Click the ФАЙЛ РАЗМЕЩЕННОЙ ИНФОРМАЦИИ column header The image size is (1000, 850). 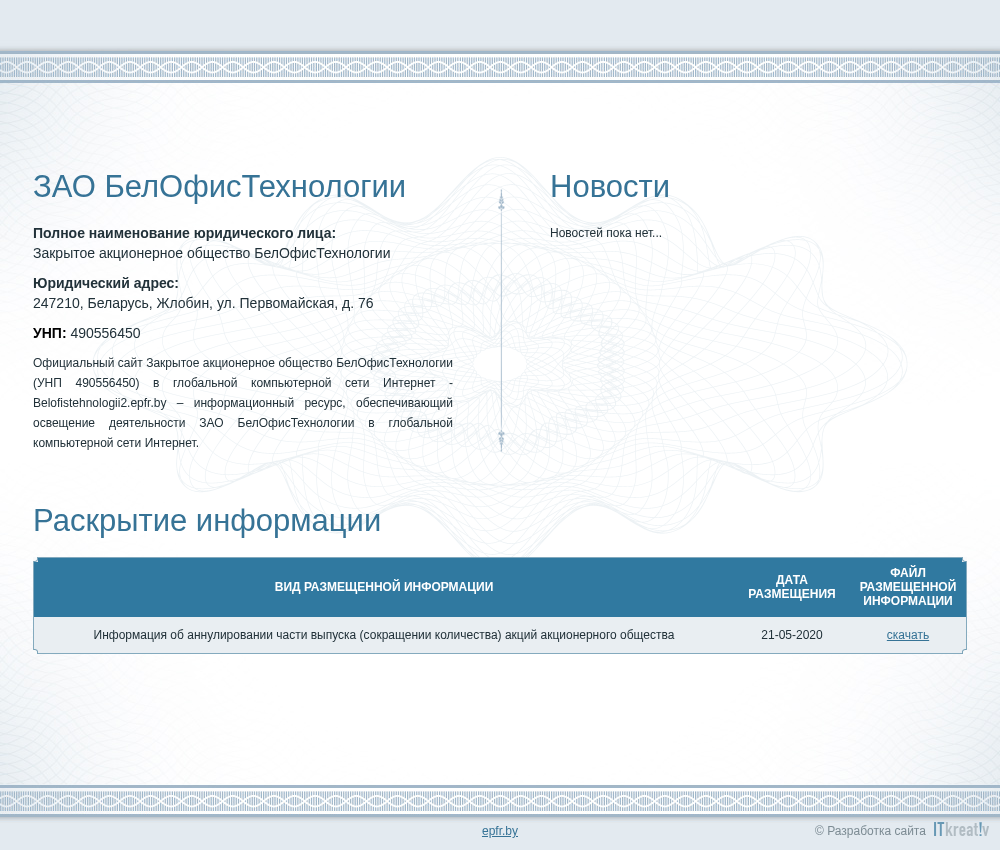pos(908,587)
